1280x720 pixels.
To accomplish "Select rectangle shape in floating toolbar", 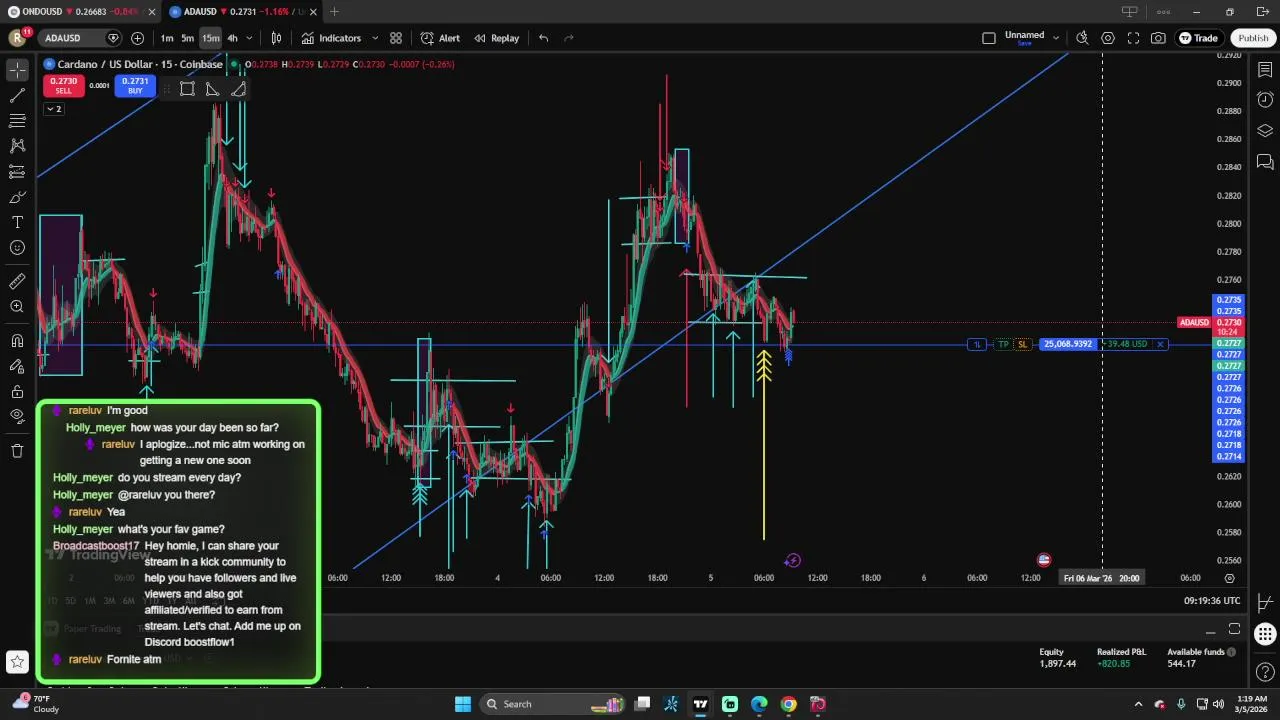I will [x=187, y=89].
